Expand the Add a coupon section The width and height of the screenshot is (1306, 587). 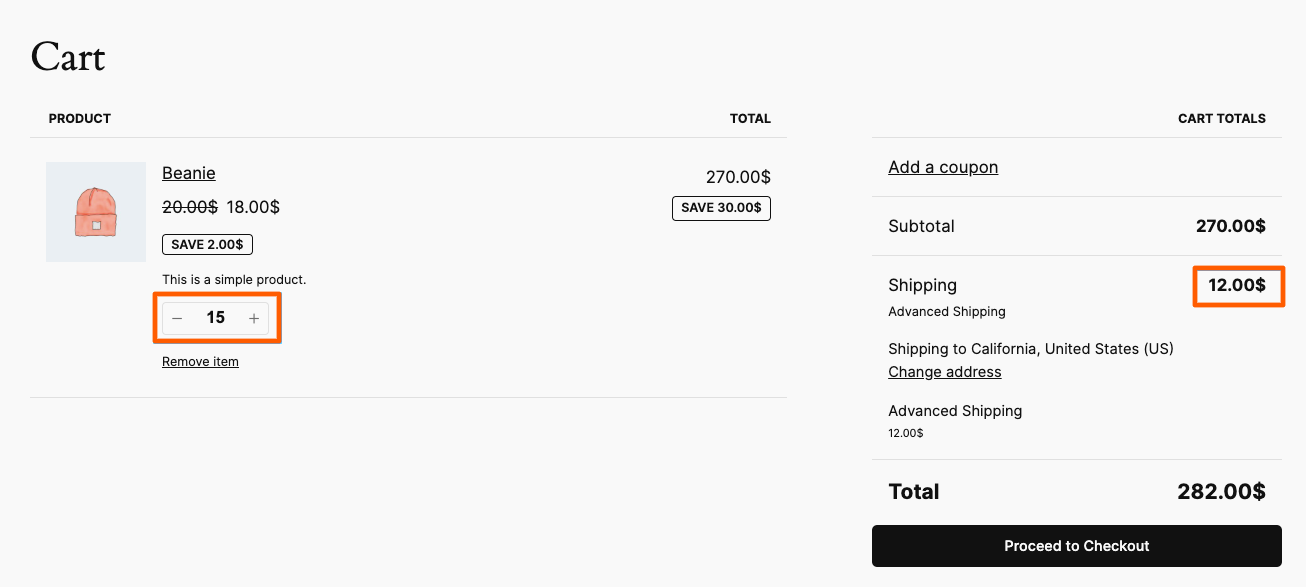pos(943,167)
